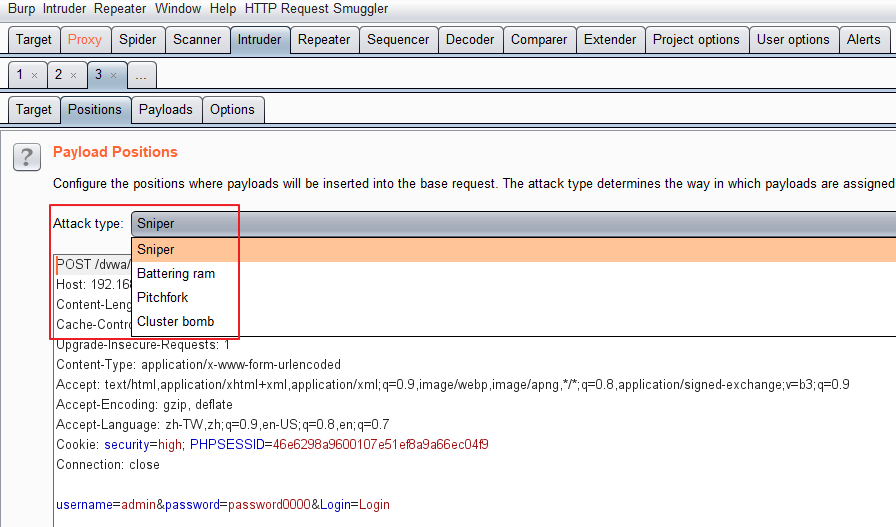
Task: Switch to the Repeater main tab
Action: [x=324, y=39]
